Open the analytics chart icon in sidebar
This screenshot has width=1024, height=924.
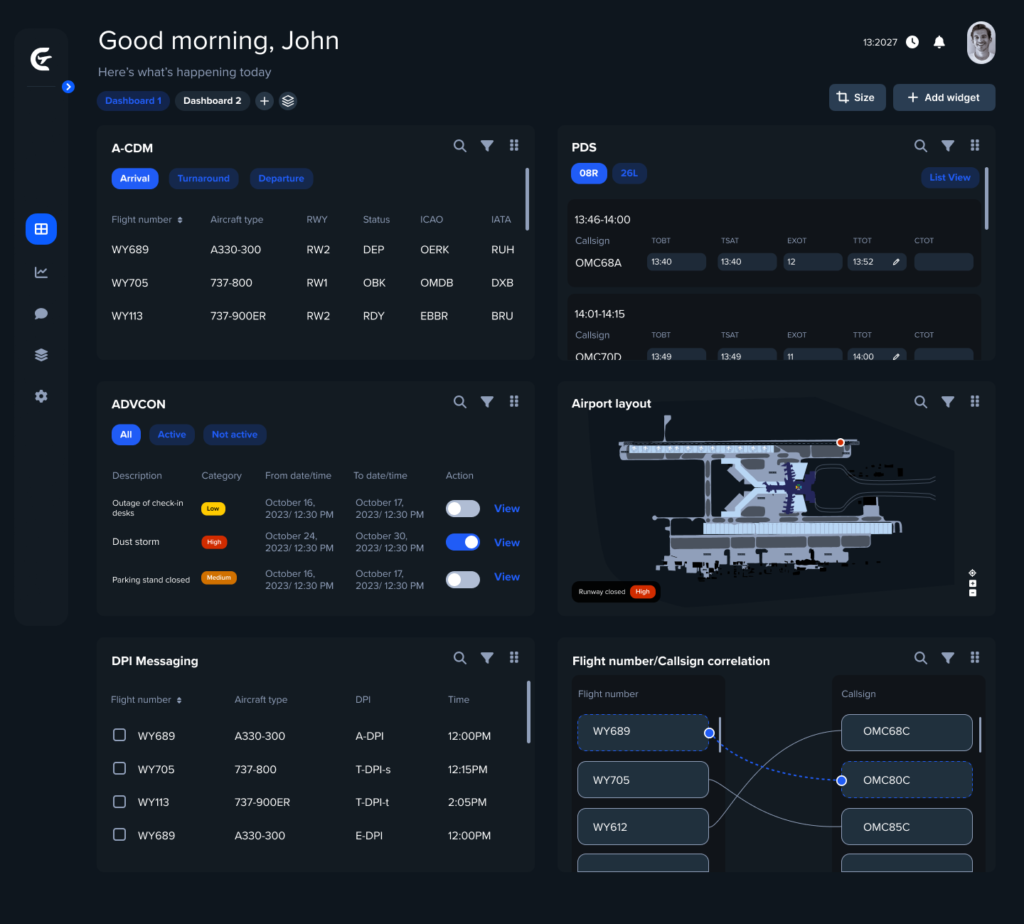click(41, 272)
